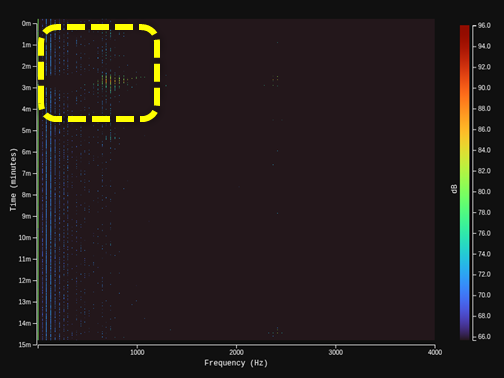Pick the 88.0 colorbar value
This screenshot has width=504, height=378.
484,108
